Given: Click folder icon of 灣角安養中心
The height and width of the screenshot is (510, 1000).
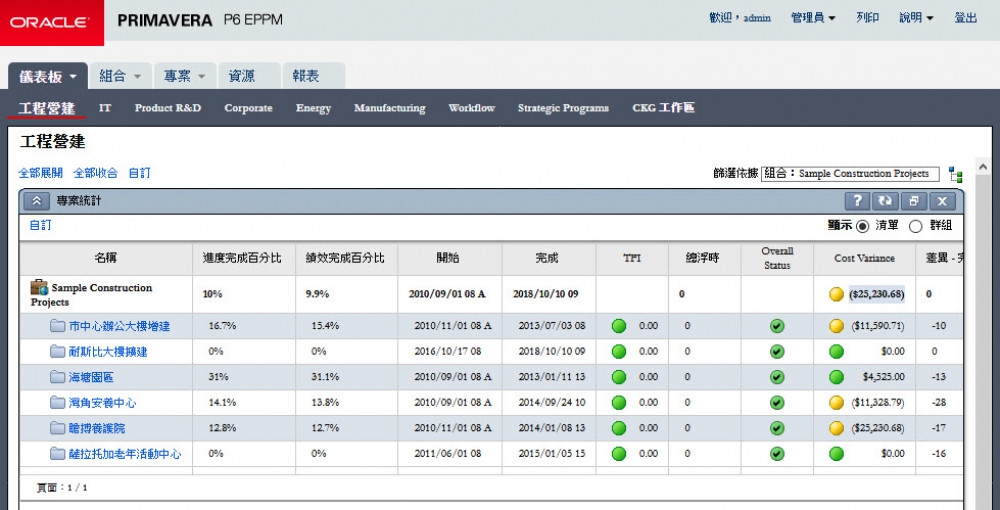Looking at the screenshot, I should [x=57, y=403].
